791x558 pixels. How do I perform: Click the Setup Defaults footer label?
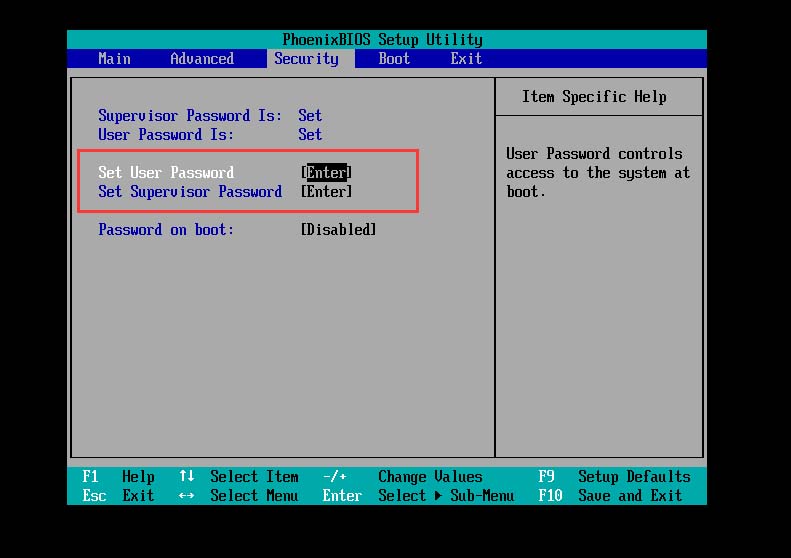pyautogui.click(x=634, y=476)
